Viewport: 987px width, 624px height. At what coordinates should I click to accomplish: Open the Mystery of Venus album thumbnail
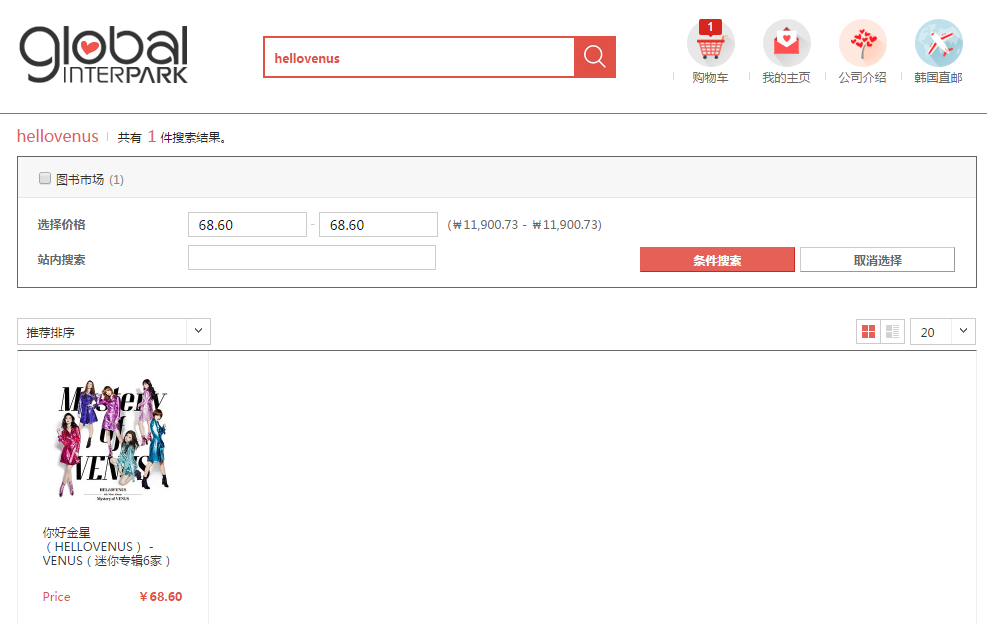(x=113, y=439)
